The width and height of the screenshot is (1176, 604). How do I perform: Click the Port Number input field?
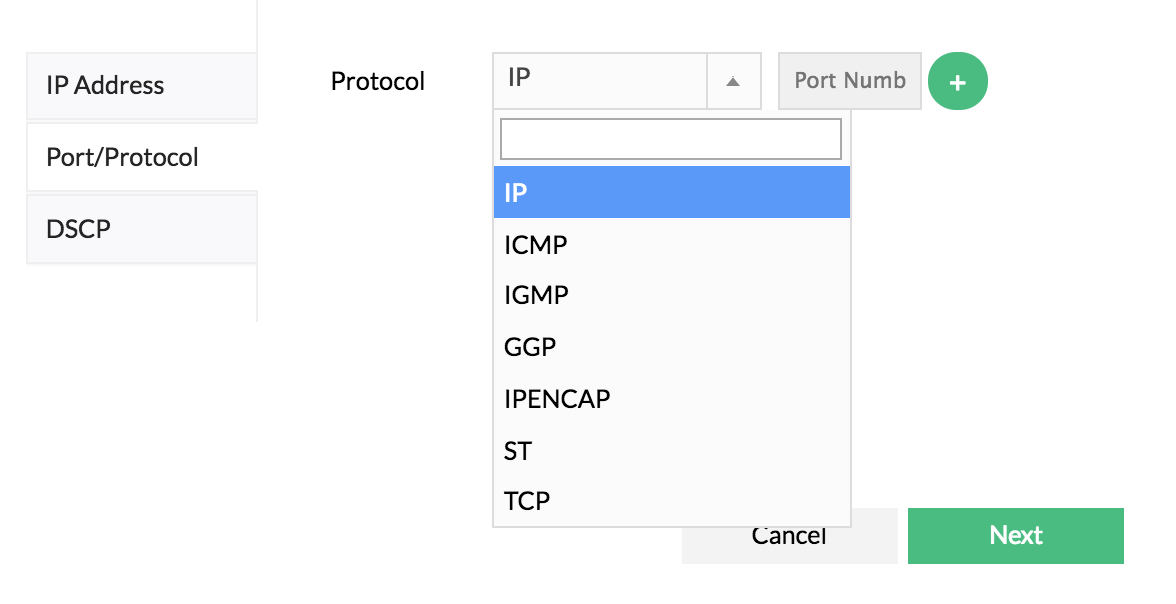coord(849,81)
